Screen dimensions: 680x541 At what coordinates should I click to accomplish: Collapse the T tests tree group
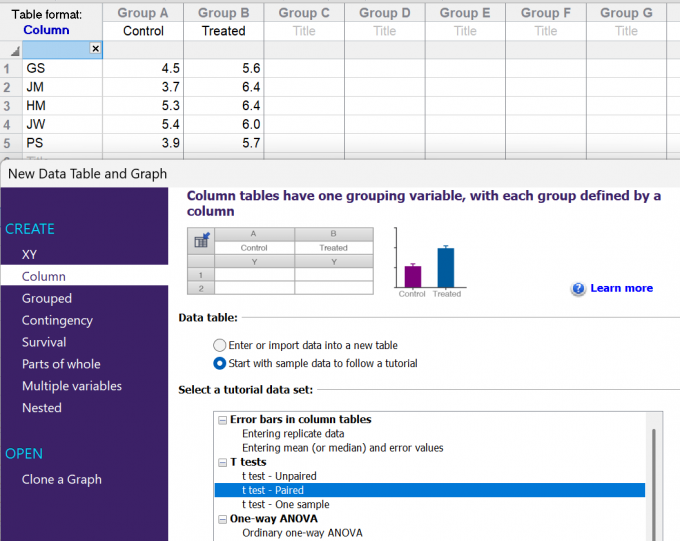click(222, 462)
